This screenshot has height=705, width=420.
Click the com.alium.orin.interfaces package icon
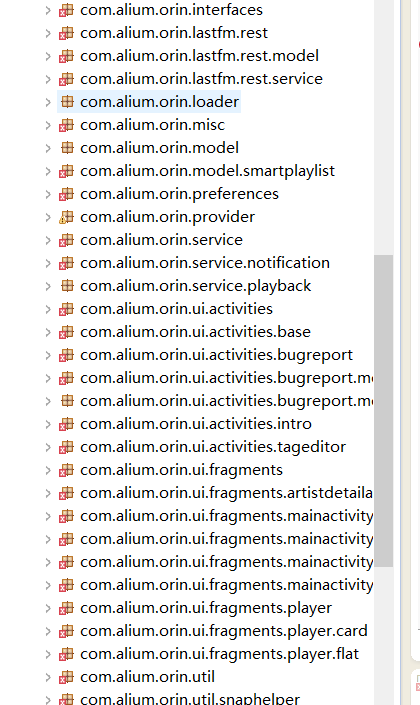[x=67, y=9]
